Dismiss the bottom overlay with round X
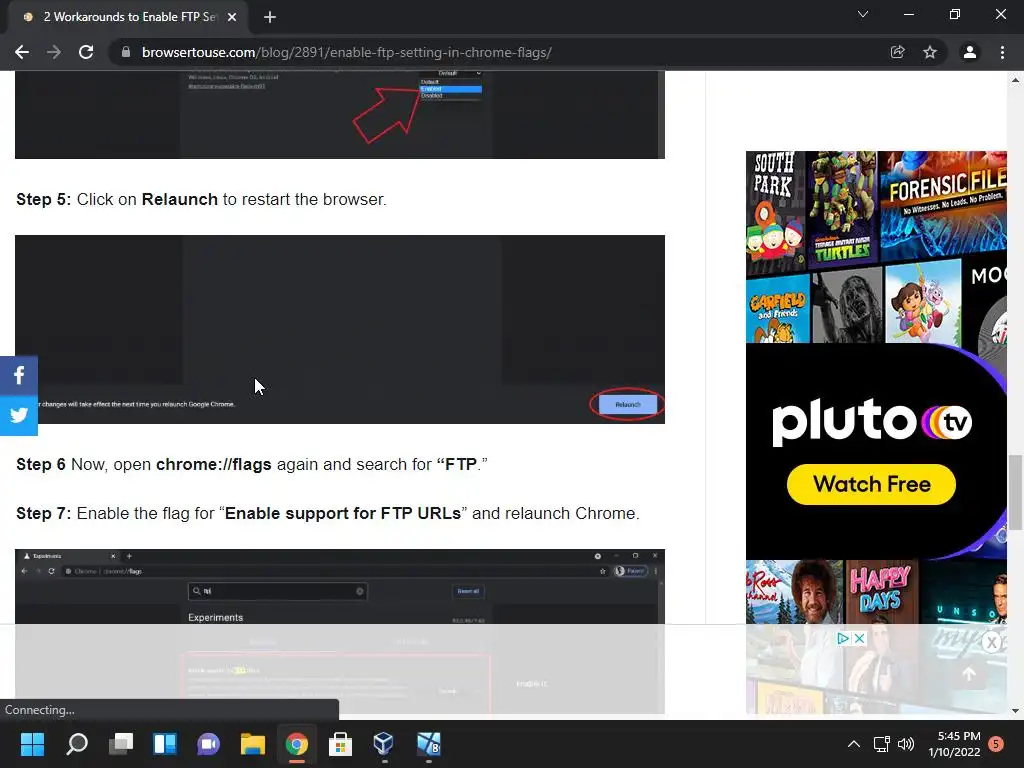Screen dimensions: 1024x768 pos(991,642)
